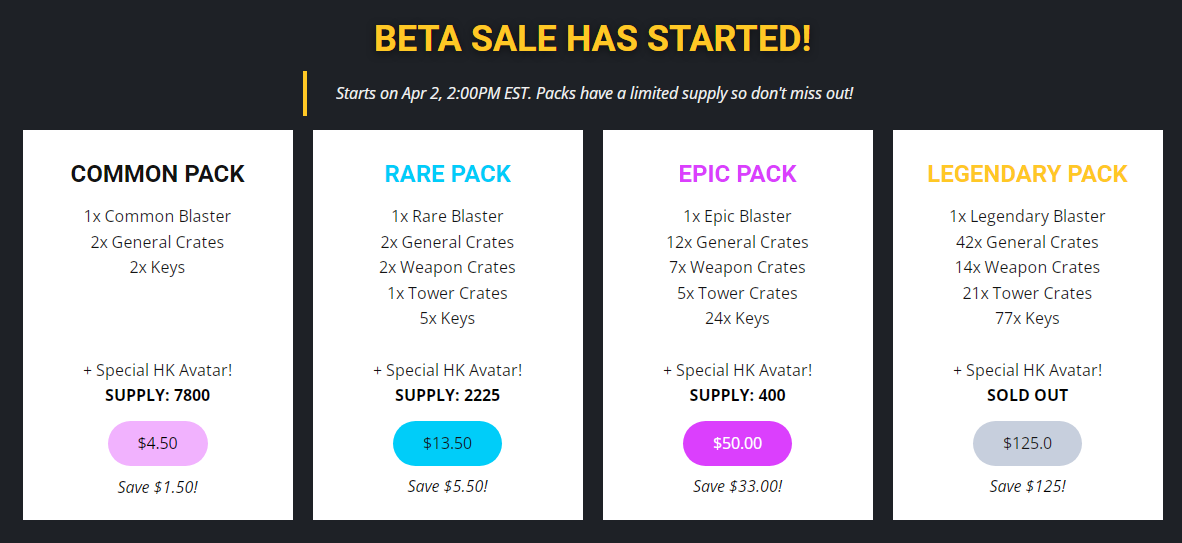Click the SOLD OUT label
The image size is (1182, 543).
coord(1027,395)
